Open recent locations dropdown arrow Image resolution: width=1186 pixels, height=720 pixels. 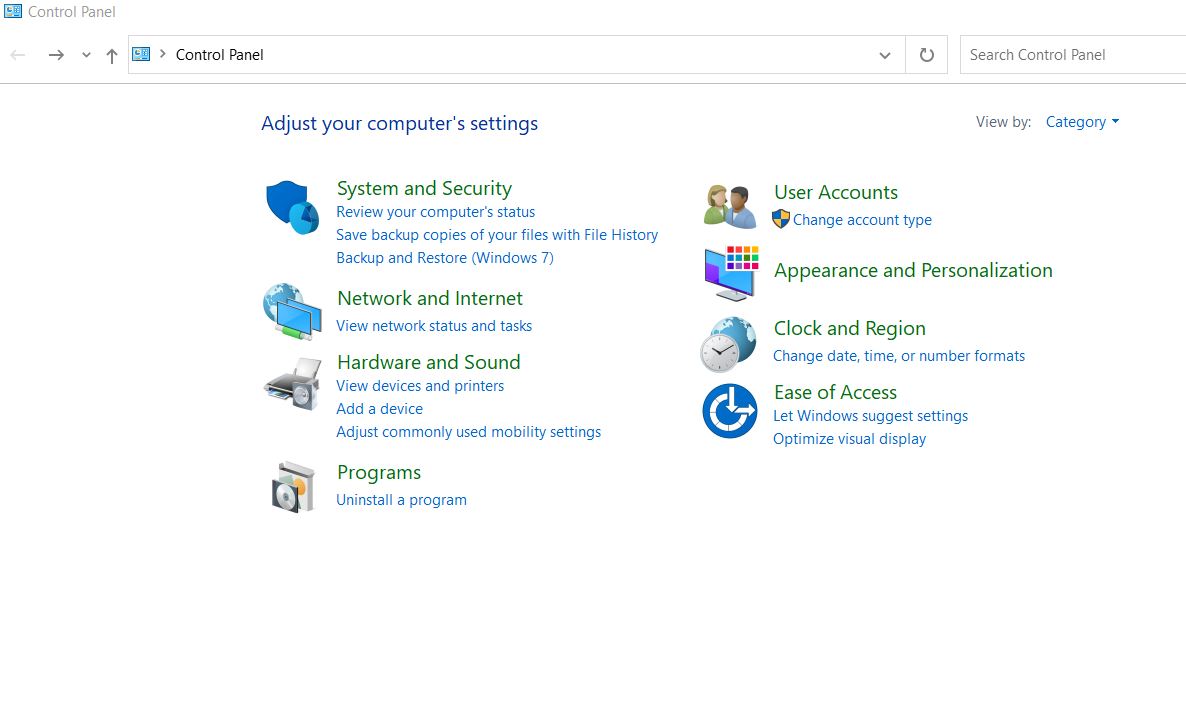[x=86, y=55]
